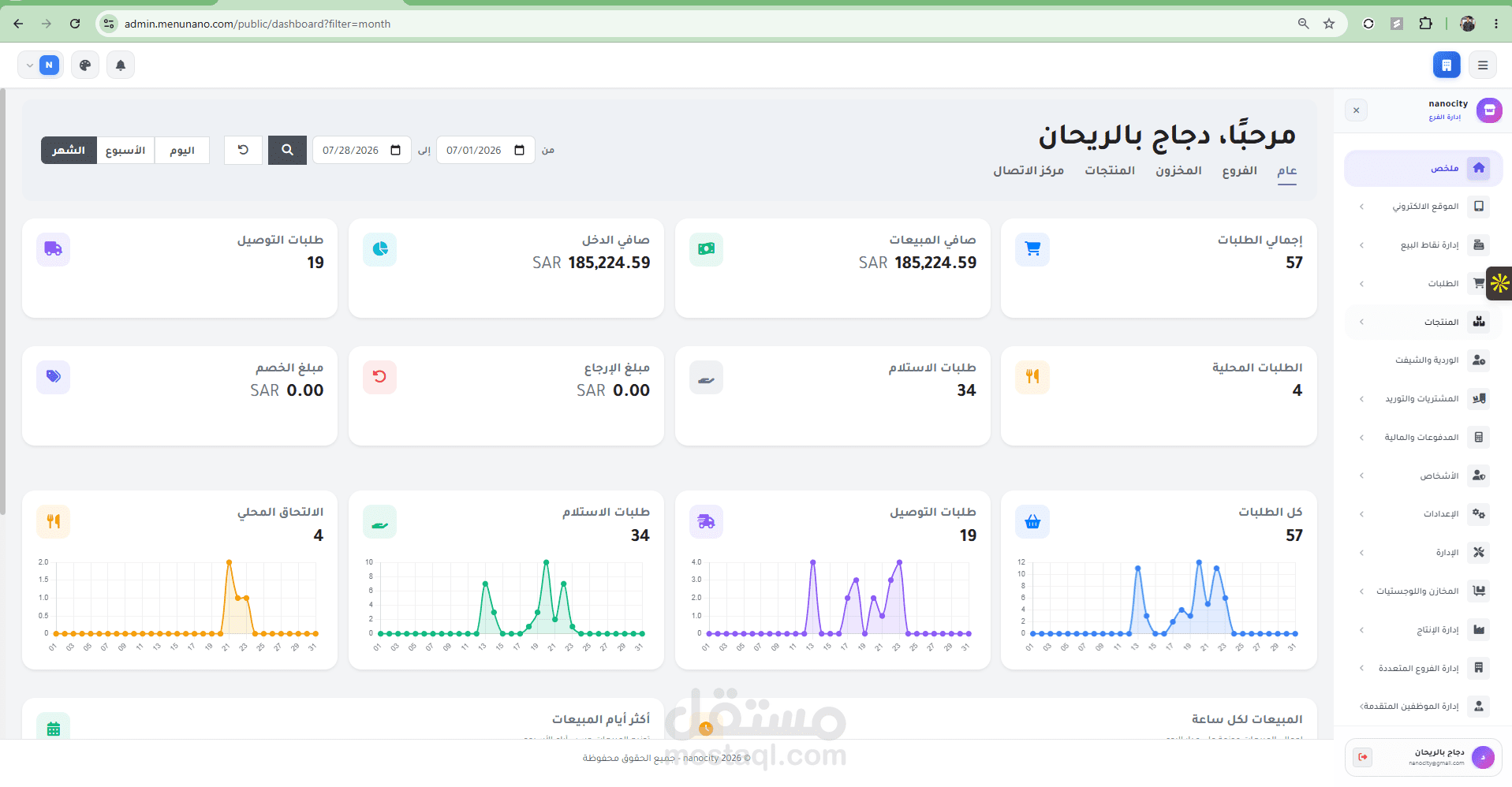Select the اليوم period filter
Viewport: 1512px width, 787px height.
[x=182, y=150]
